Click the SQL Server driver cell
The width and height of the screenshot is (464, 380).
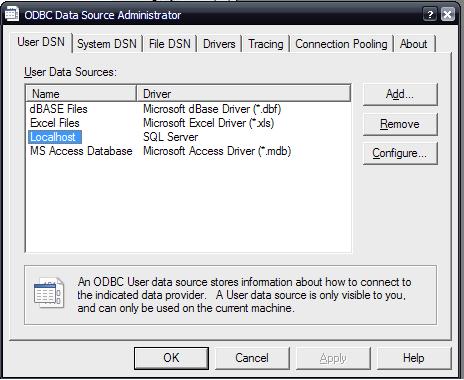[x=170, y=137]
